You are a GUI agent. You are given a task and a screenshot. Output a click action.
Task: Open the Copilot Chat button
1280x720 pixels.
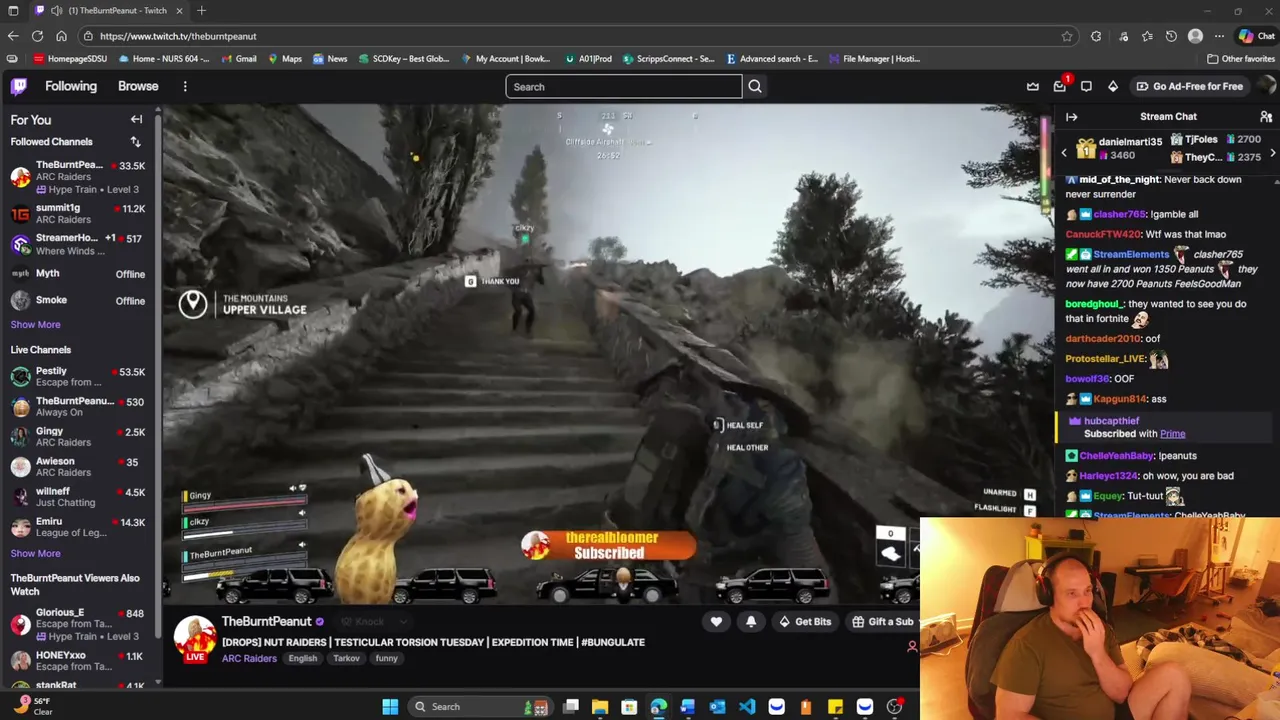(x=1256, y=36)
